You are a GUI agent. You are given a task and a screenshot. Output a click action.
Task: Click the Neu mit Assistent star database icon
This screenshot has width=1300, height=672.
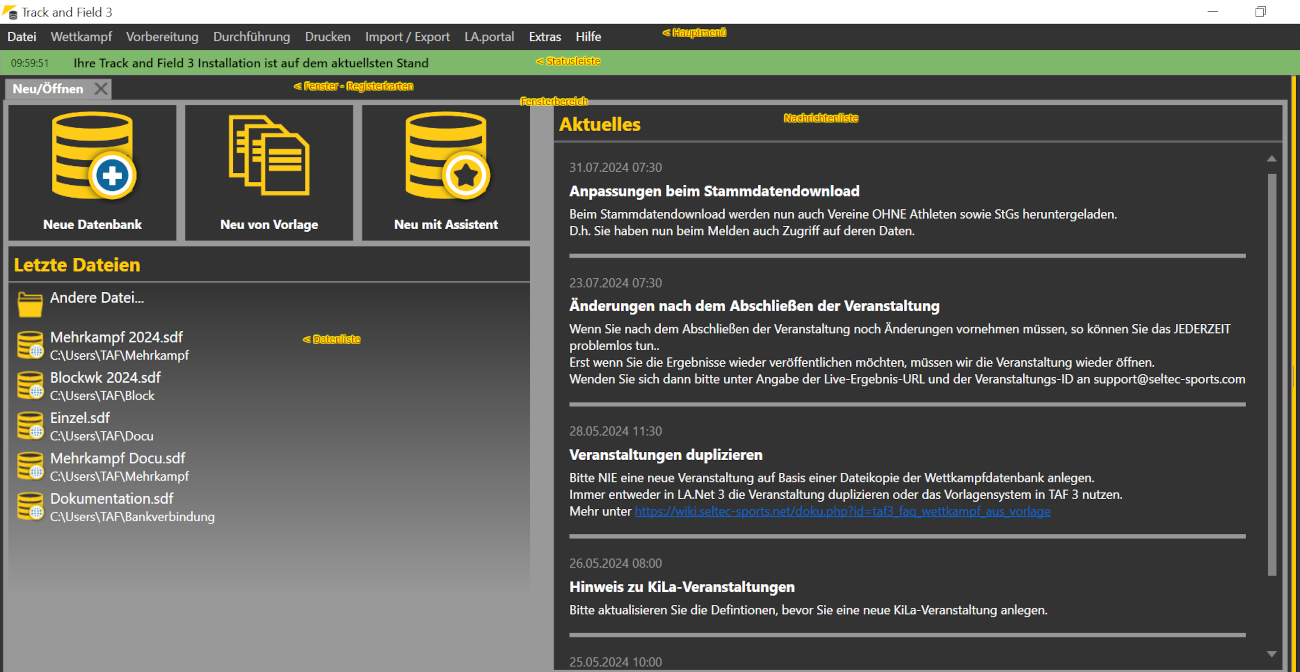[447, 156]
